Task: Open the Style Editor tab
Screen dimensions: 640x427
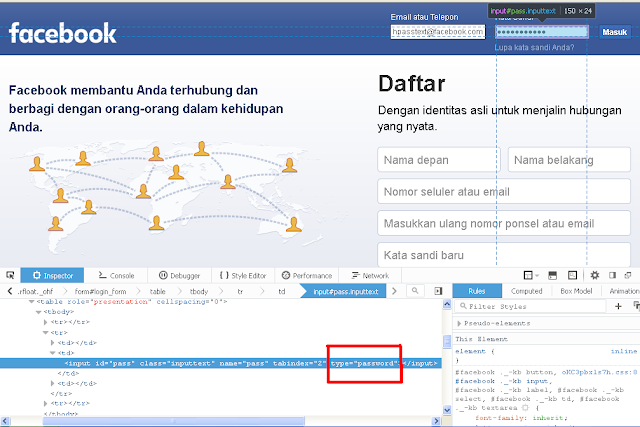Action: coord(243,276)
